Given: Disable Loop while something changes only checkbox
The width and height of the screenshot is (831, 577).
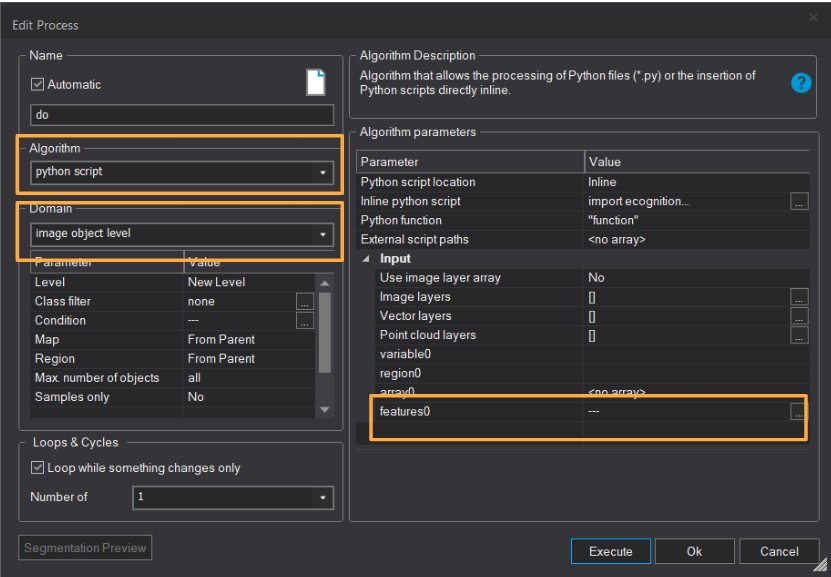Looking at the screenshot, I should click(x=38, y=467).
